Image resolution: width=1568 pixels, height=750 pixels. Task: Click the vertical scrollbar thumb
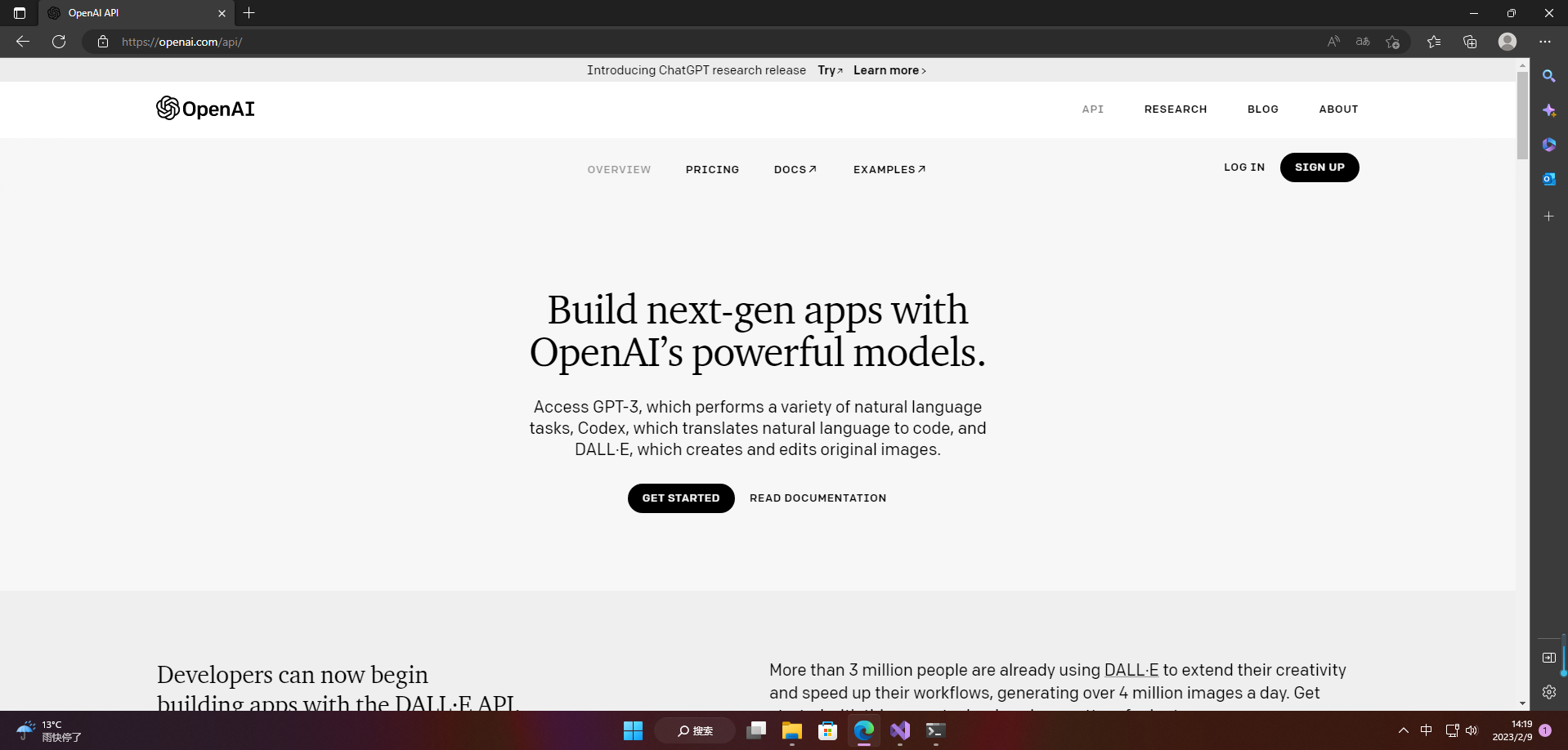click(x=1522, y=115)
